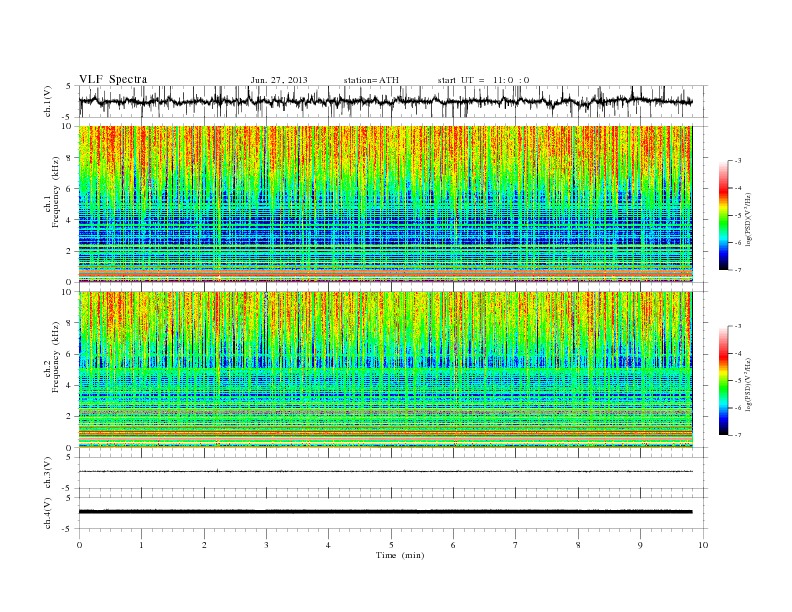Viewport: 792px width, 612px height.
Task: Click the "8" tick on the time axis
Action: tap(578, 545)
